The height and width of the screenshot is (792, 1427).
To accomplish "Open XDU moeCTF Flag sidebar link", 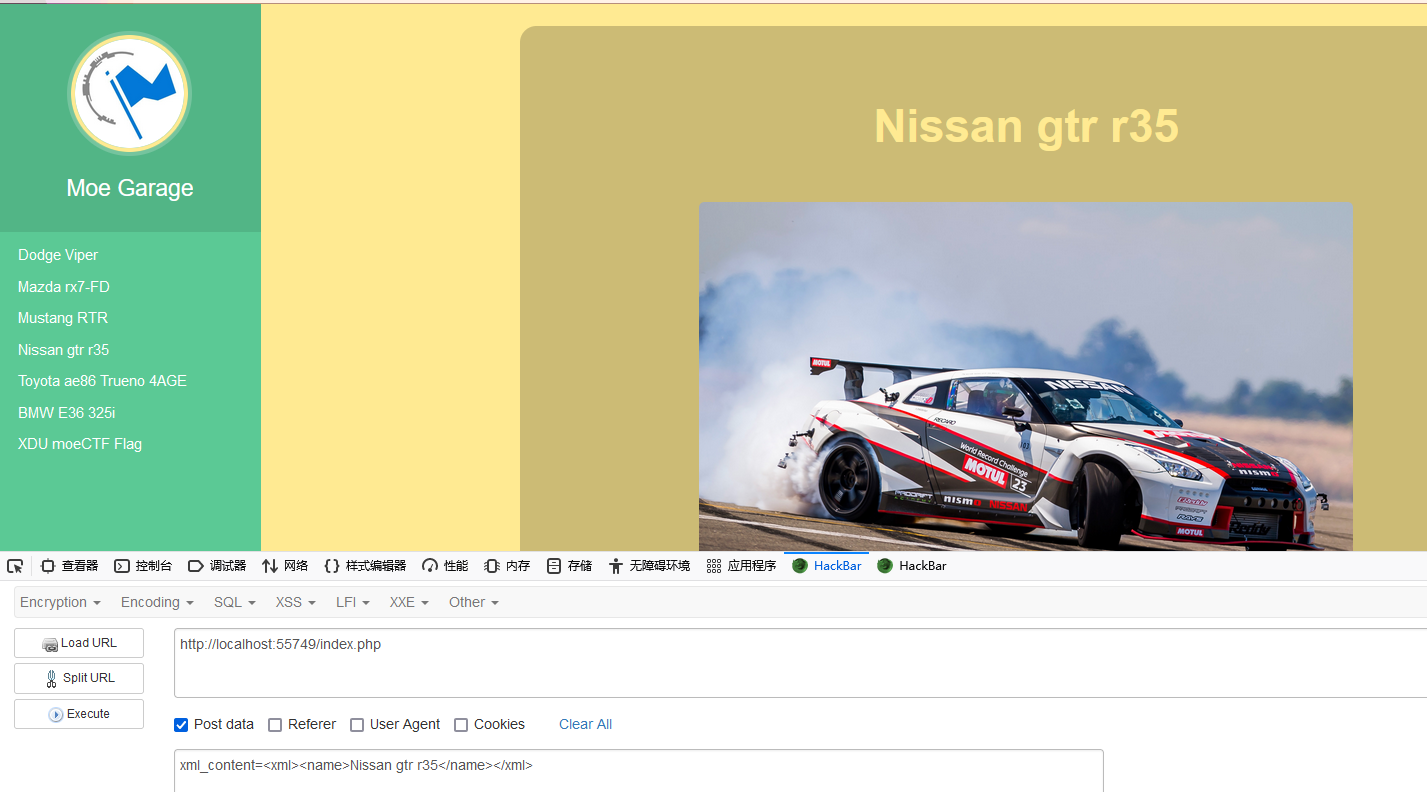I will (80, 444).
